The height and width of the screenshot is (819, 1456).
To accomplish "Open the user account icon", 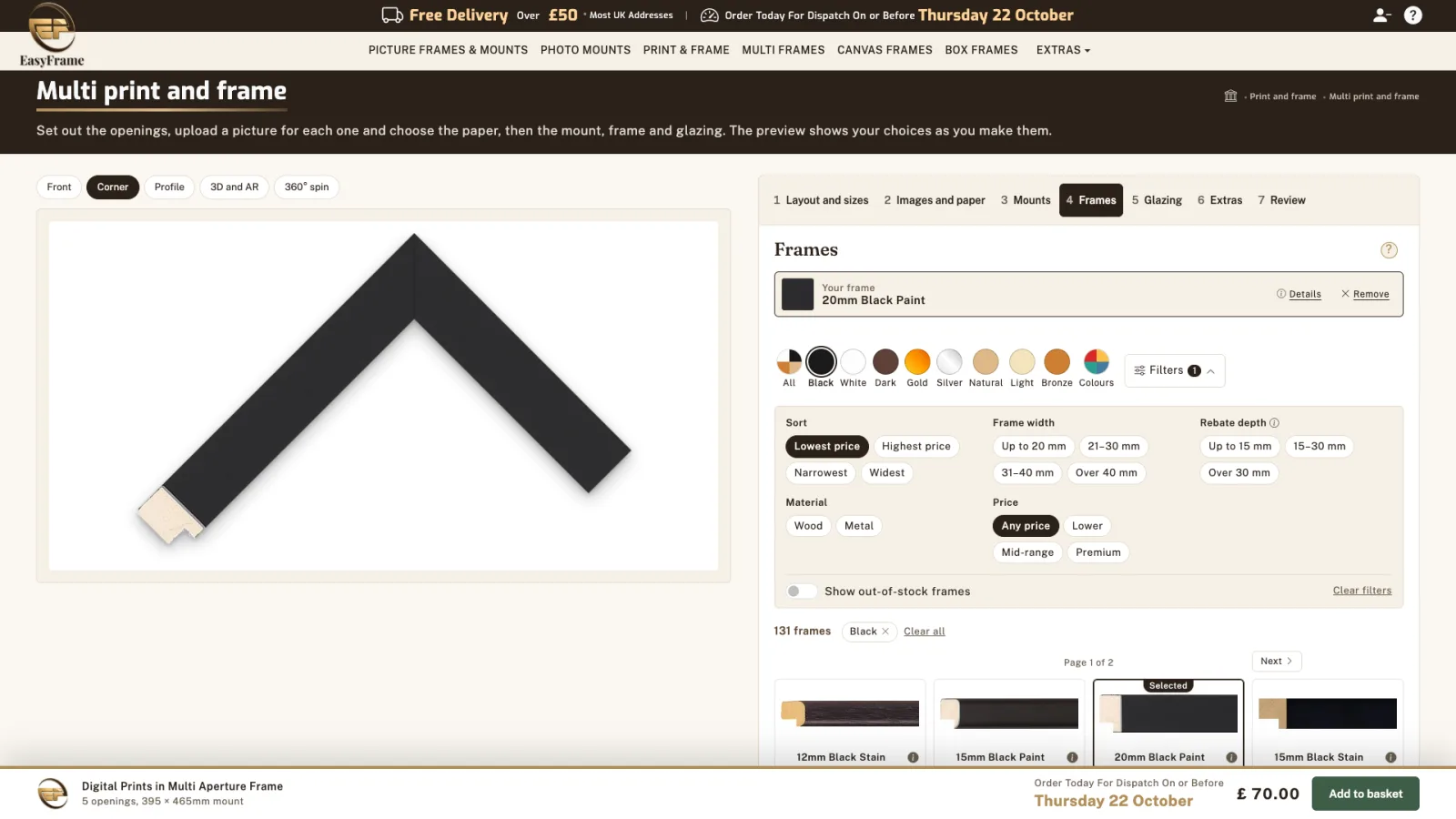I will coord(1381,15).
